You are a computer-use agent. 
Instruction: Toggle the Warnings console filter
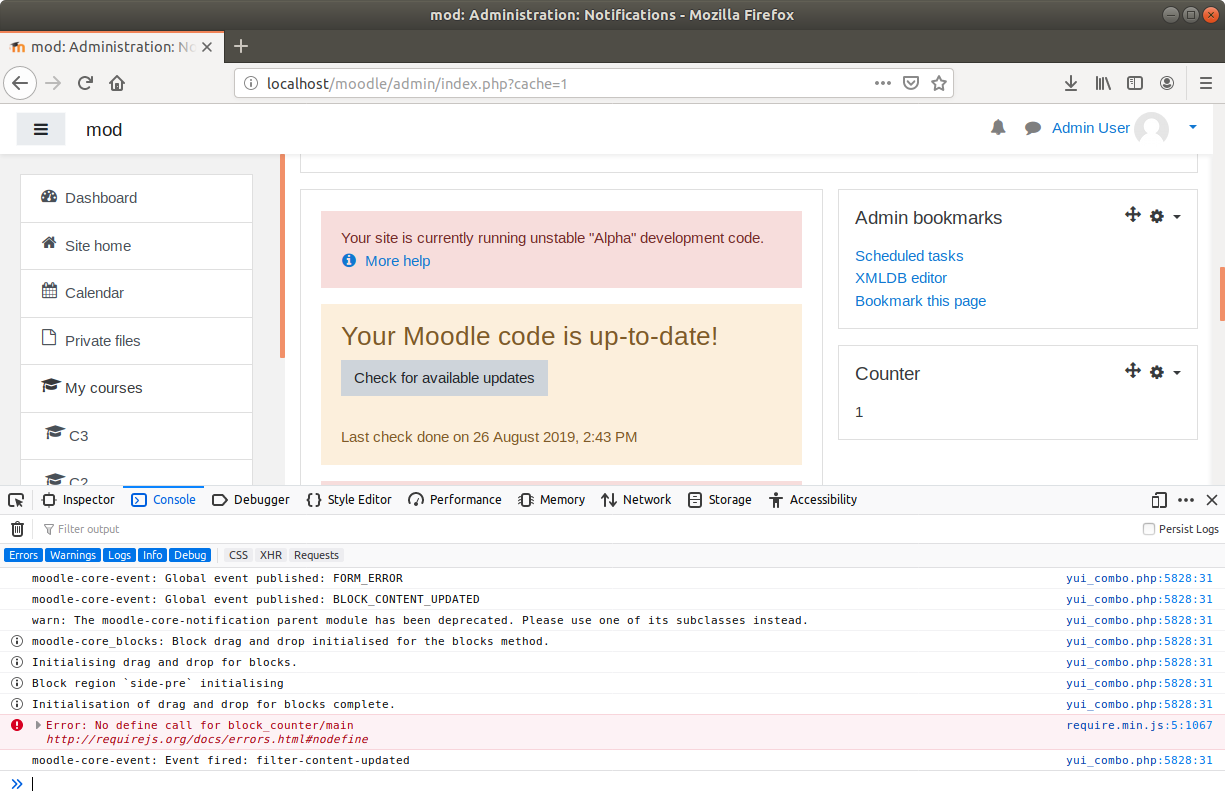(73, 555)
